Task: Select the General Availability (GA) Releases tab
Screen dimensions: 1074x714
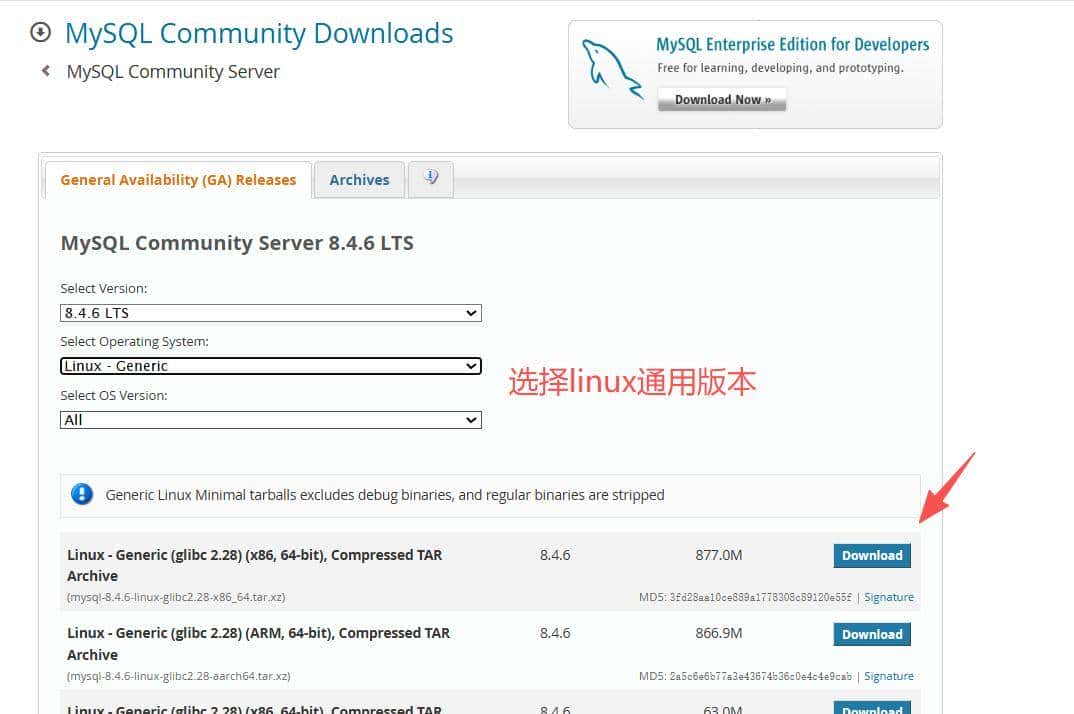Action: (178, 180)
